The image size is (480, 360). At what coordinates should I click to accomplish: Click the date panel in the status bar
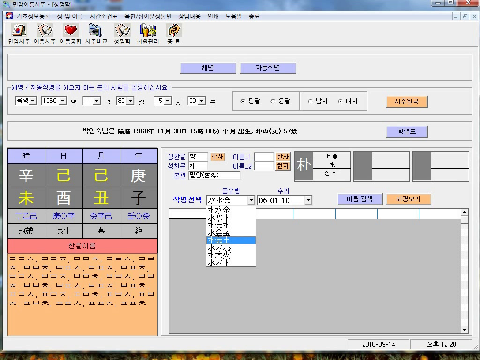379,344
